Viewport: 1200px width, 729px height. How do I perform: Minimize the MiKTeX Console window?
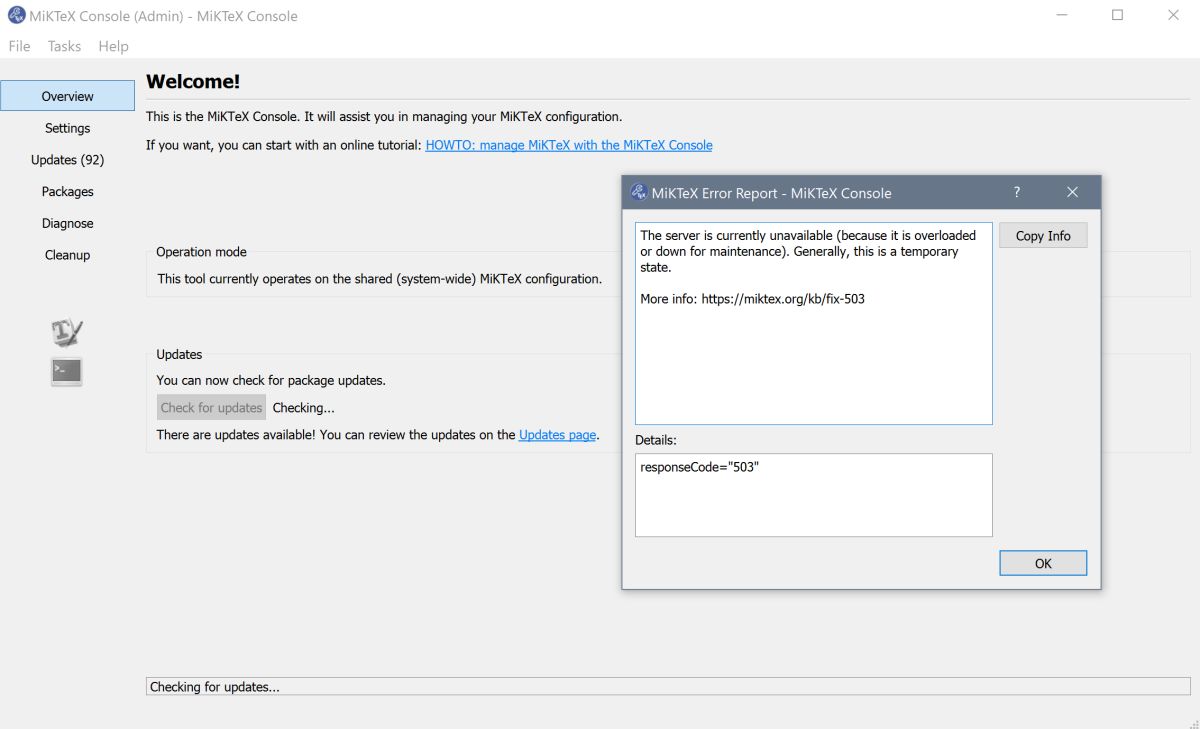click(x=1062, y=15)
